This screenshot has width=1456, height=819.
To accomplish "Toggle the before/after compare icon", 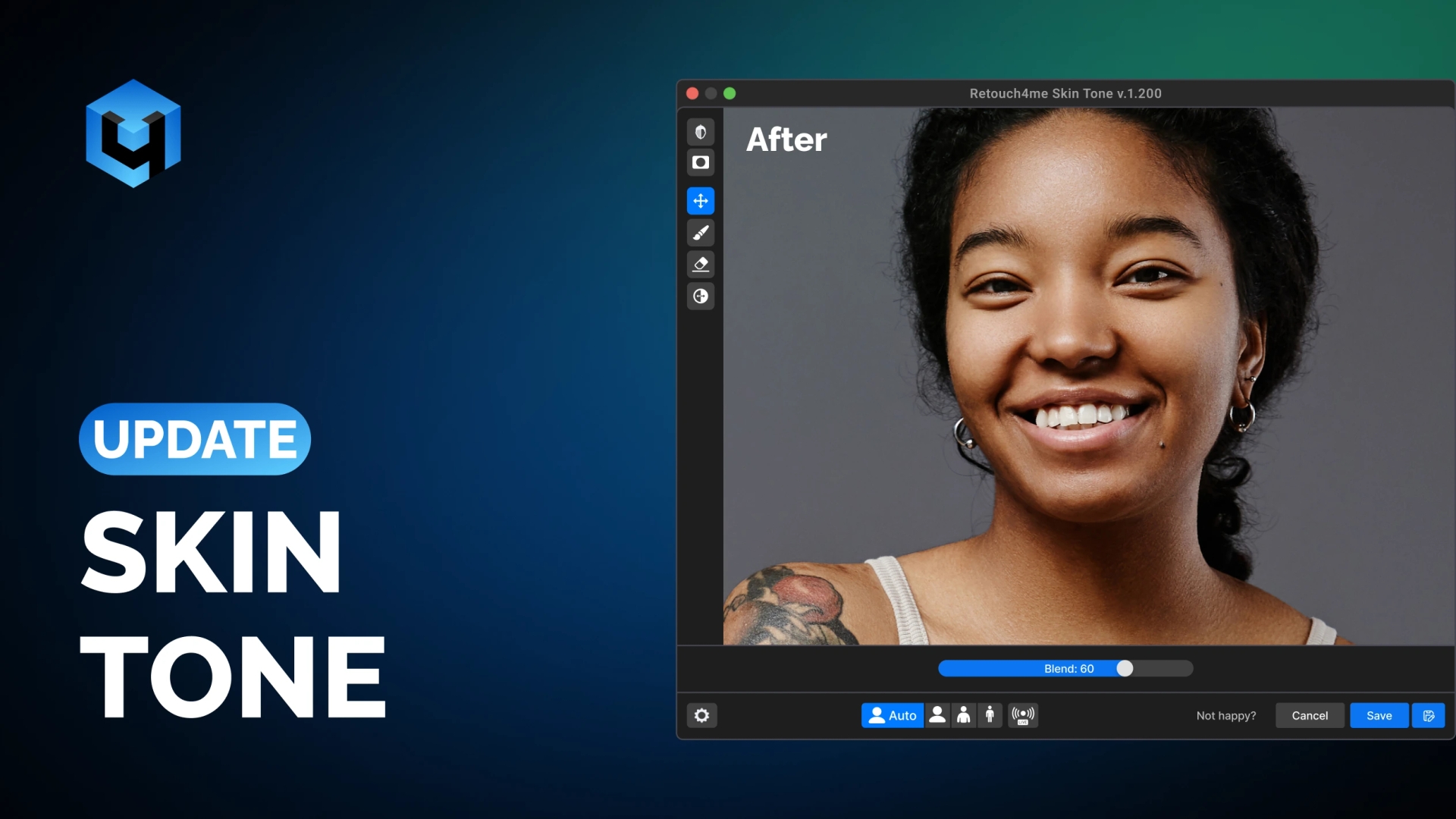I will [701, 132].
